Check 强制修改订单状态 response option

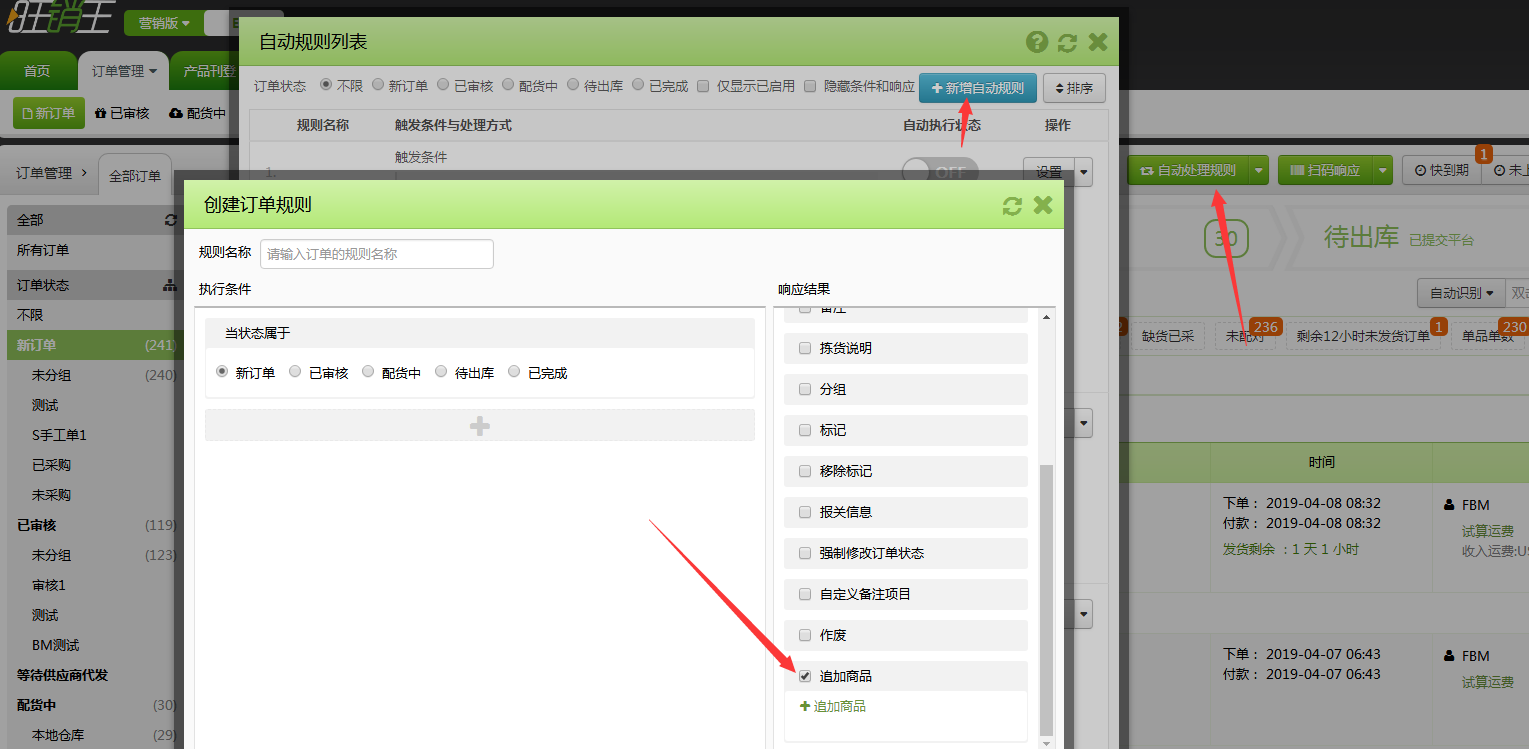tap(805, 553)
